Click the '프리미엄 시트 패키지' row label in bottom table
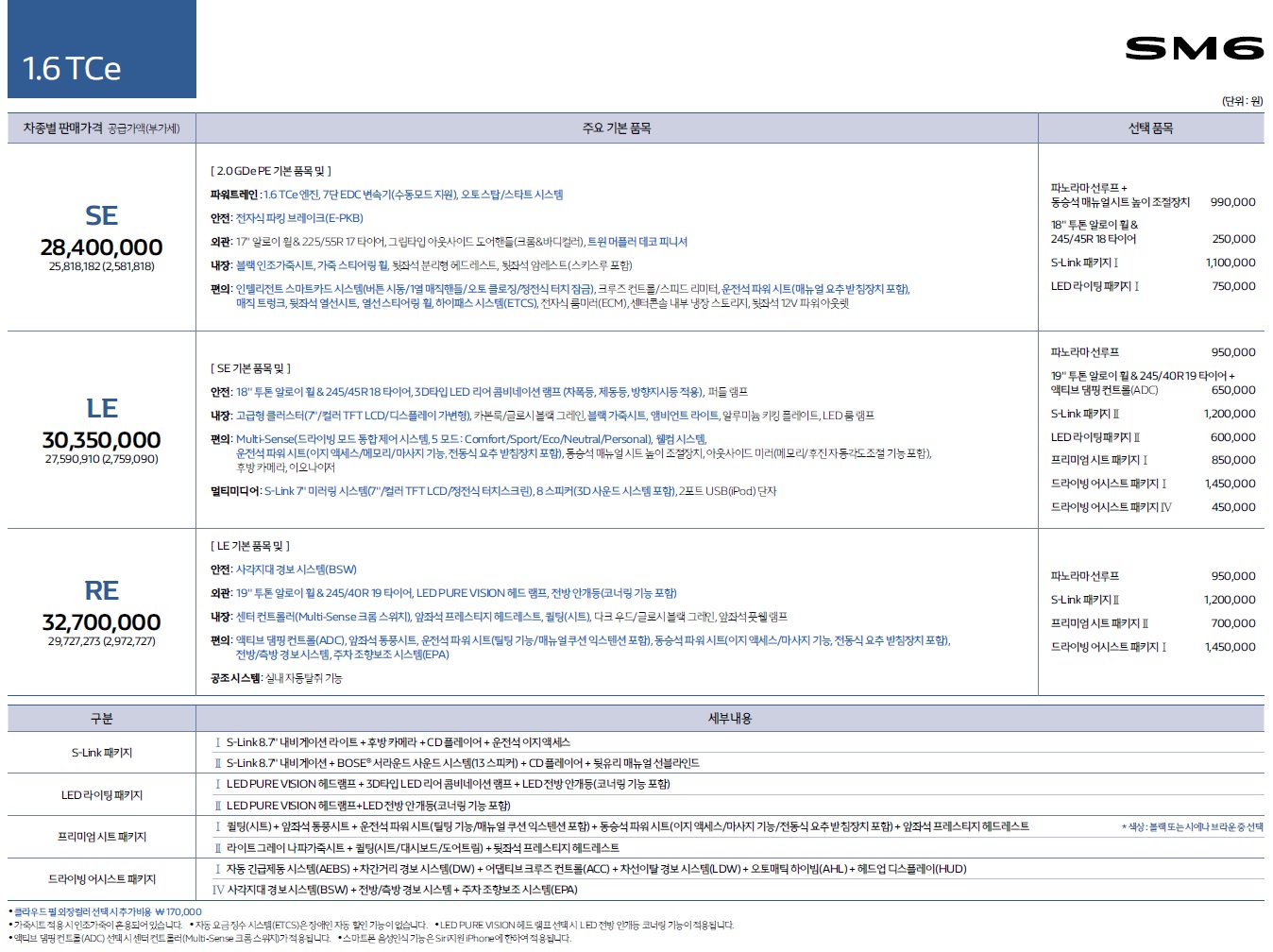Screen dimensions: 1273x952 pos(101,837)
